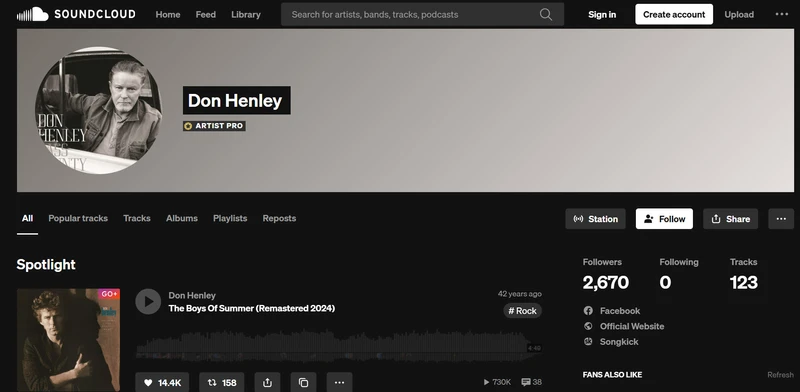Click the track share icon button
This screenshot has height=392, width=800.
267,383
